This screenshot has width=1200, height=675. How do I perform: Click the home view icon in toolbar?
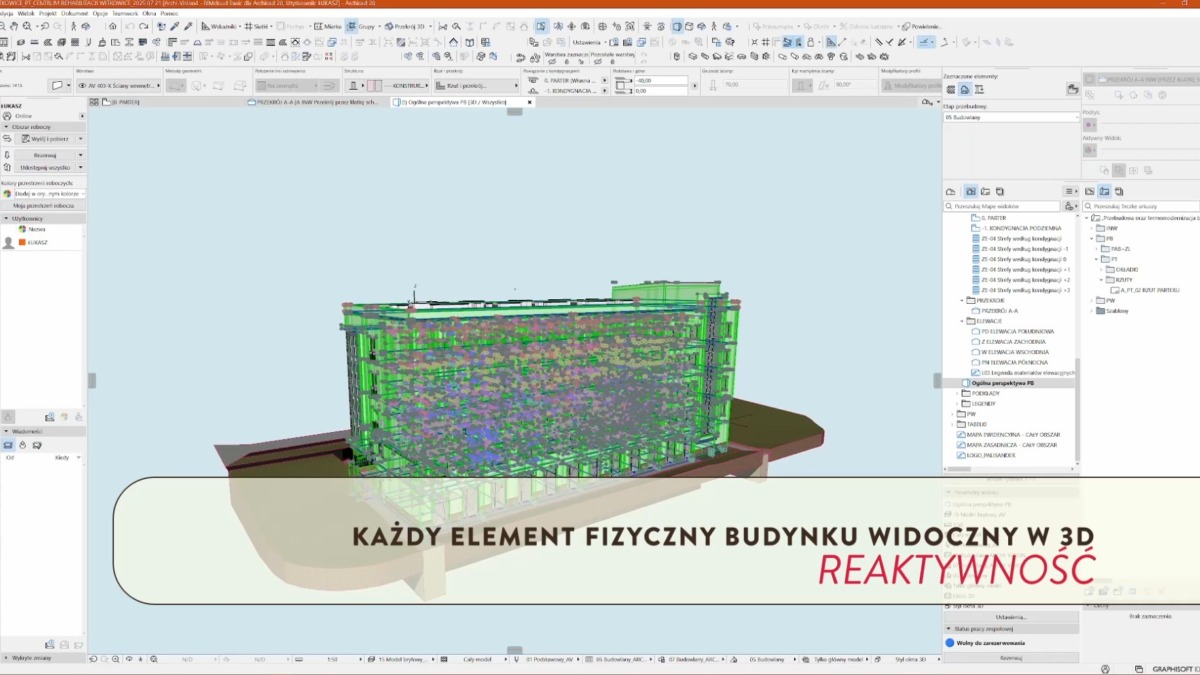point(112,25)
